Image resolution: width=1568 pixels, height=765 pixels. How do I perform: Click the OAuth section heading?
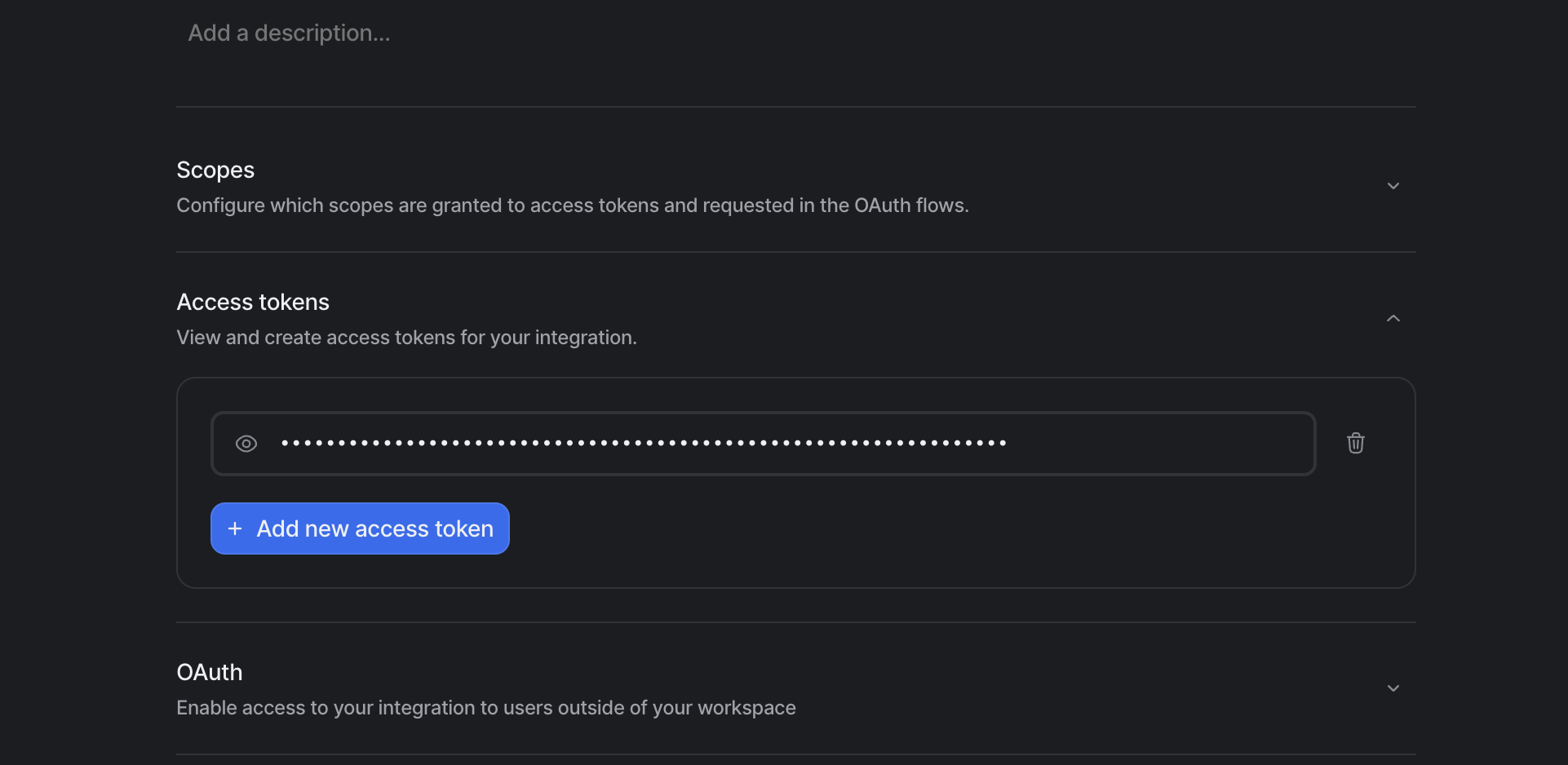210,672
